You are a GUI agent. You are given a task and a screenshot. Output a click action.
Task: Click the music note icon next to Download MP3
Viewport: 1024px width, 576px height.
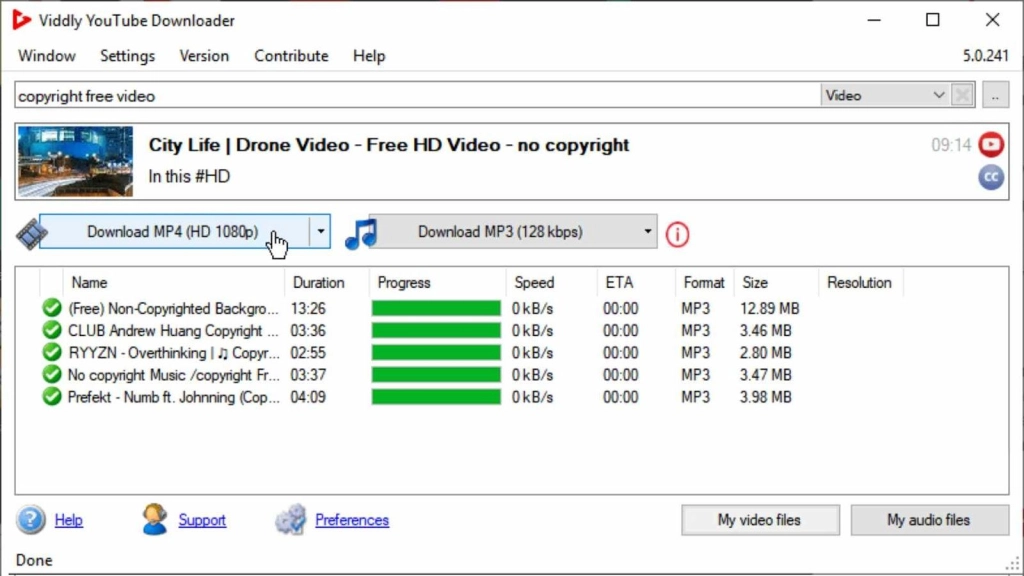click(362, 231)
